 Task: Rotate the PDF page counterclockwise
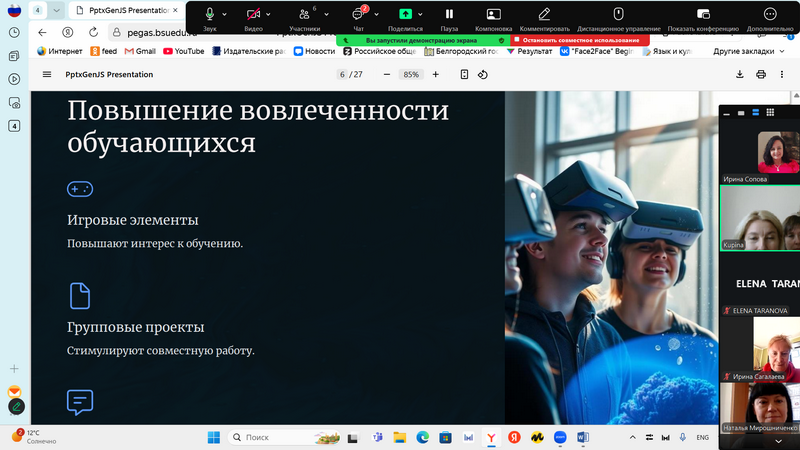tap(483, 74)
